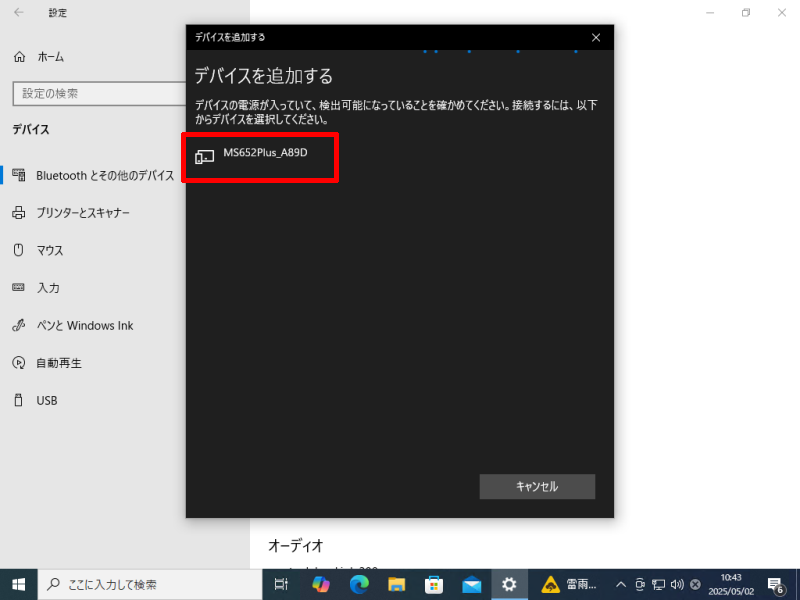800x600 pixels.
Task: Click the keyboard icon beside 入力
Action: [x=18, y=287]
